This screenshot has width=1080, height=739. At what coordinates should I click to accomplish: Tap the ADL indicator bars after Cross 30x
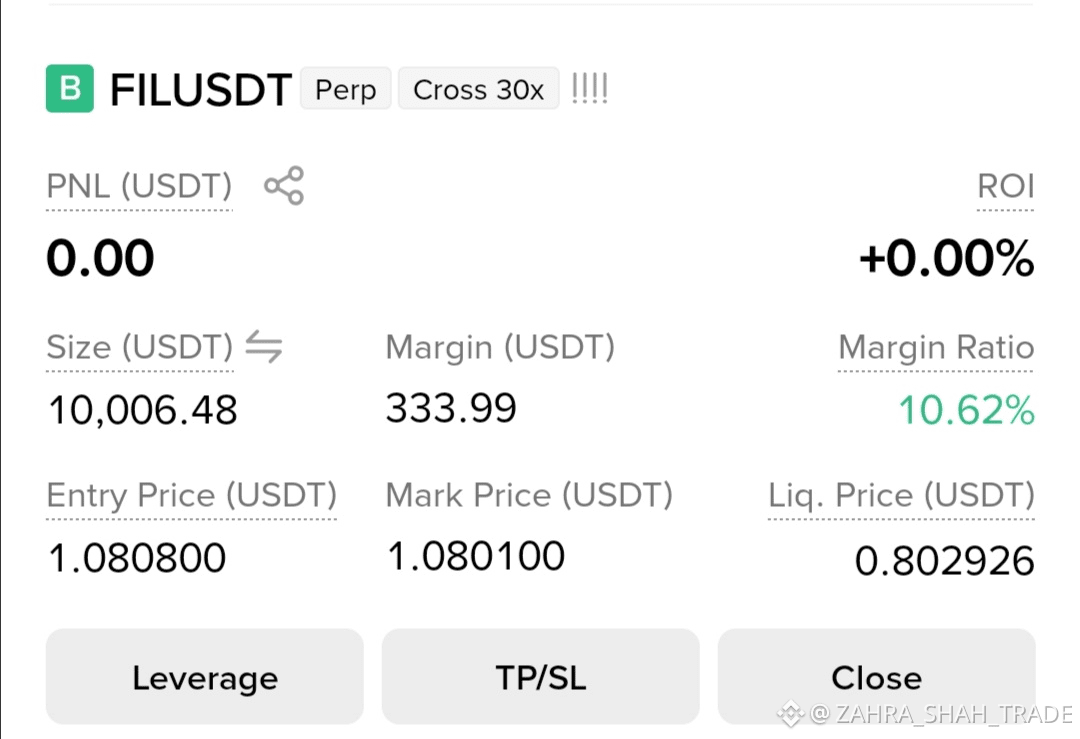pyautogui.click(x=590, y=89)
